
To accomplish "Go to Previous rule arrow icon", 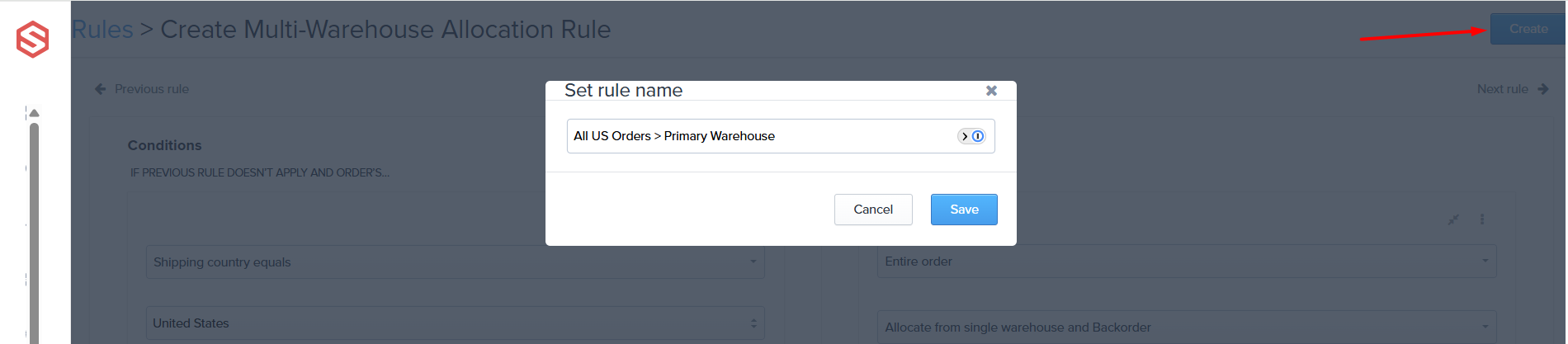I will click(x=101, y=89).
